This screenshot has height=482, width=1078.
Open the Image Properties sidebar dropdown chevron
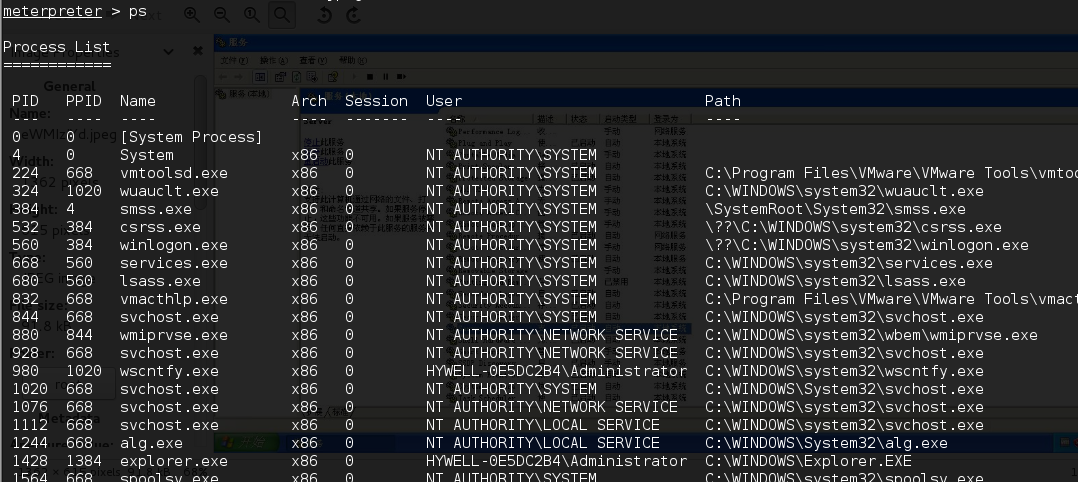click(168, 51)
